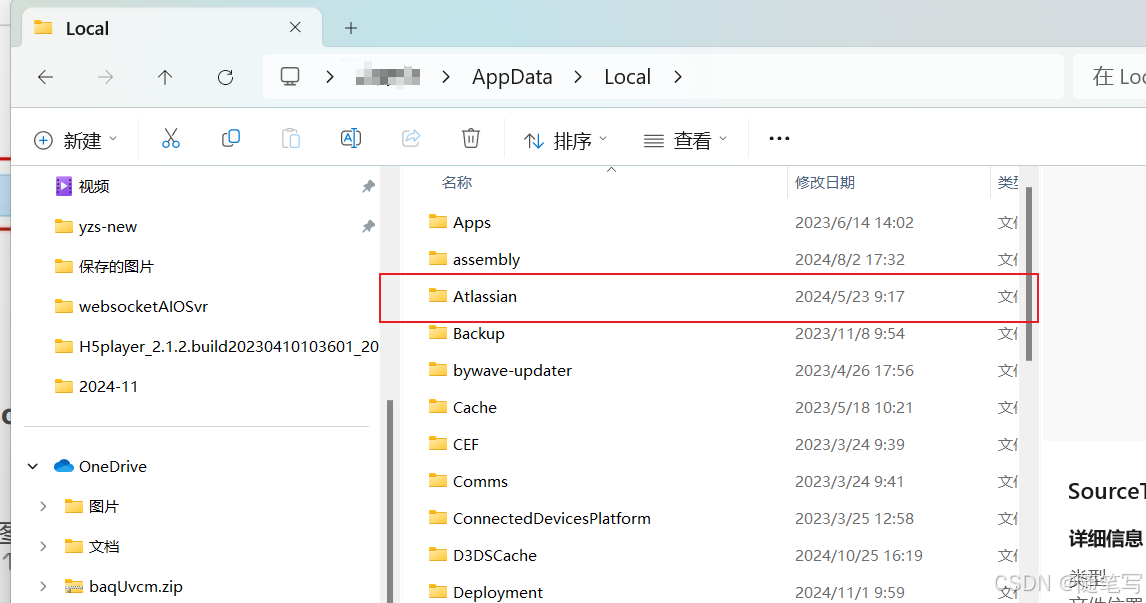Open H5player_2.1.2 folder in sidebar

pyautogui.click(x=228, y=346)
